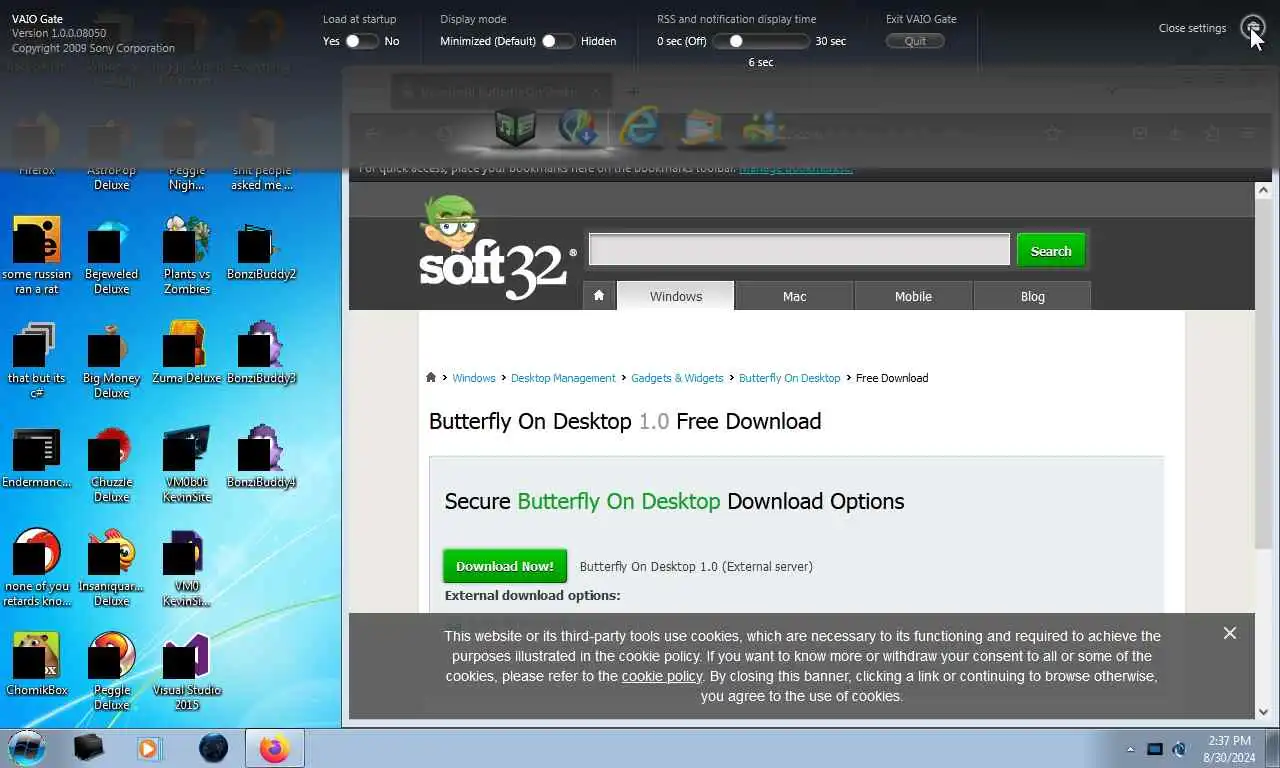Open the envelope mail icon in VAIO Gate dock
Image resolution: width=1280 pixels, height=768 pixels.
[701, 128]
